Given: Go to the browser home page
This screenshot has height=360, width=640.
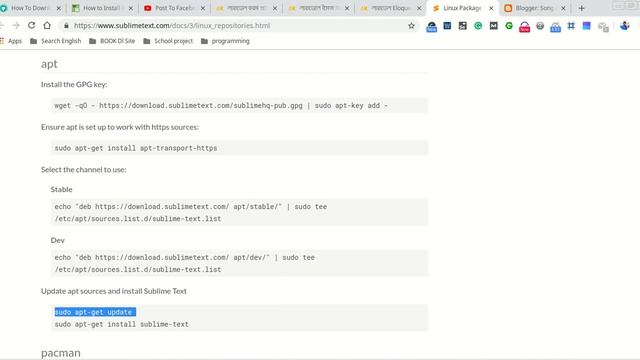Looking at the screenshot, I should pos(47,25).
